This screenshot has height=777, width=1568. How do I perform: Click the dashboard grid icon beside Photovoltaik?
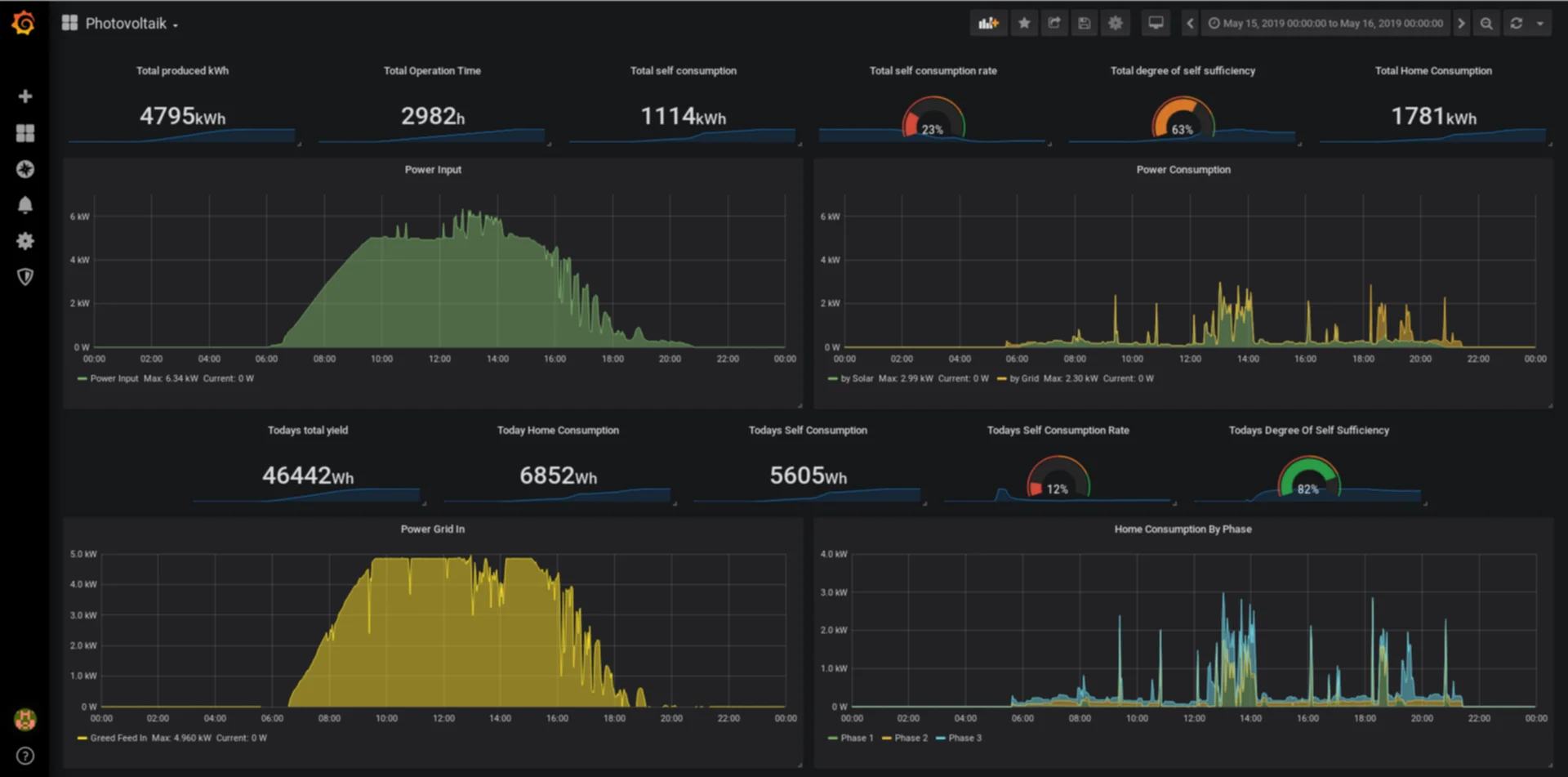pos(69,23)
